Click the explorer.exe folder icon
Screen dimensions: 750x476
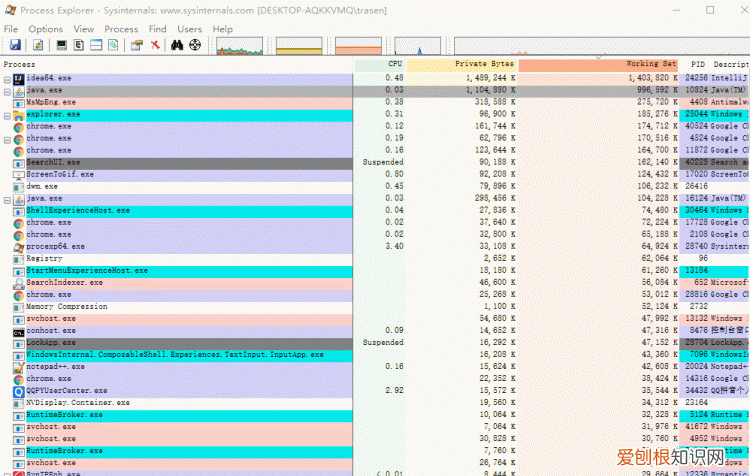pos(19,115)
